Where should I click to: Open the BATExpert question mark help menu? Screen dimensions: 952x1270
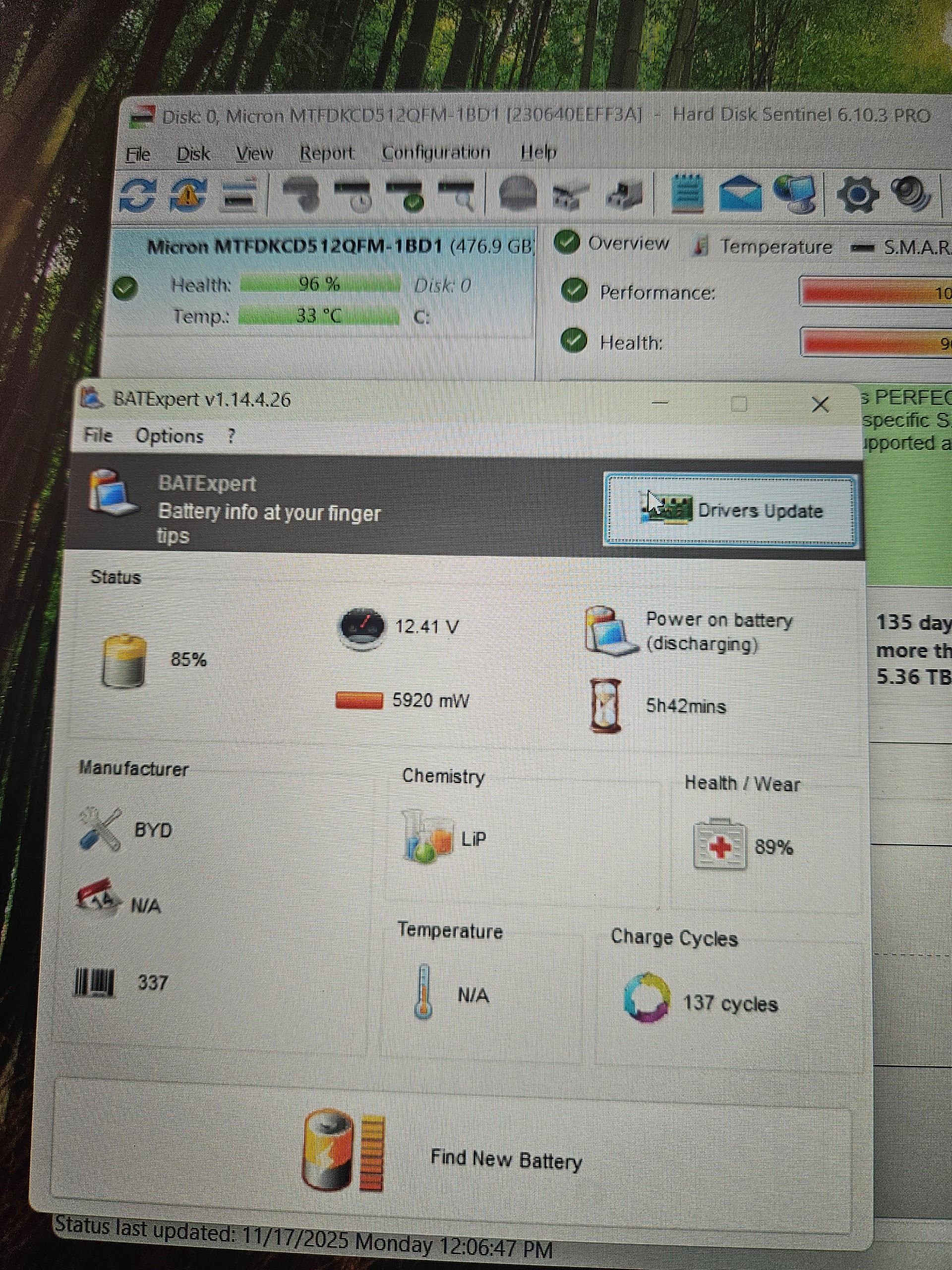pyautogui.click(x=231, y=436)
